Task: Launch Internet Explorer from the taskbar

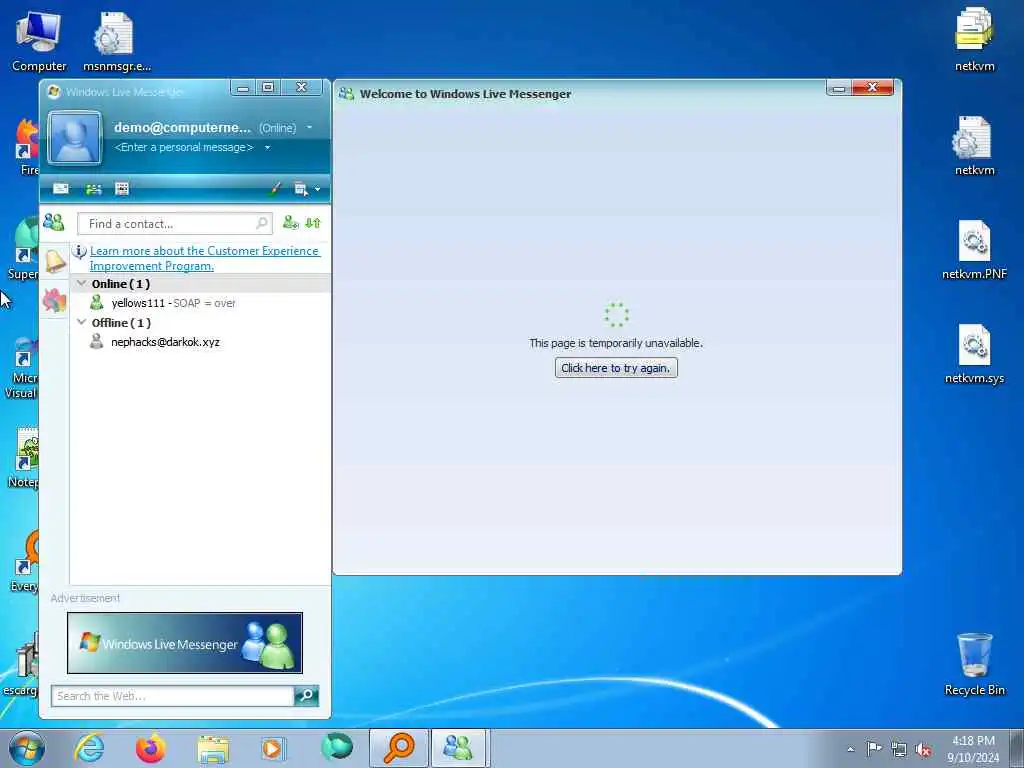Action: pos(89,748)
